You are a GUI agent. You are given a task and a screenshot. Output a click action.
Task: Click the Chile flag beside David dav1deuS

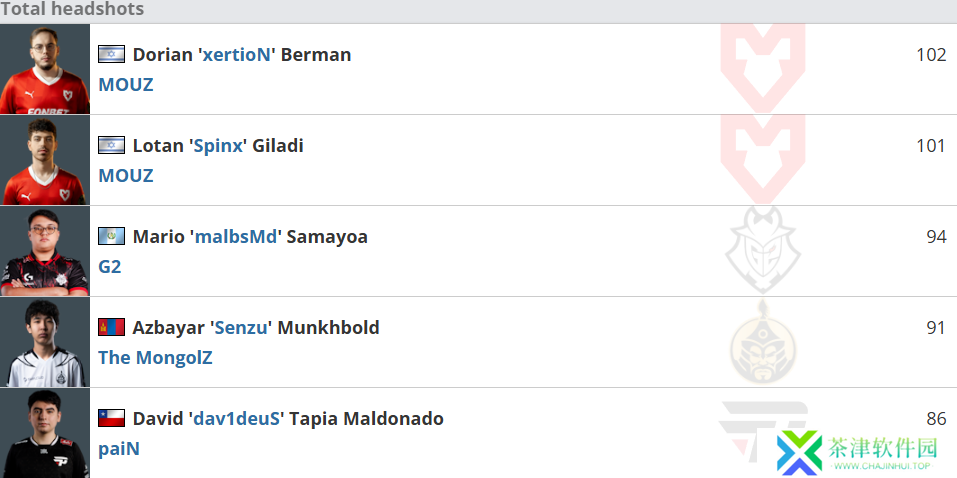click(x=112, y=418)
